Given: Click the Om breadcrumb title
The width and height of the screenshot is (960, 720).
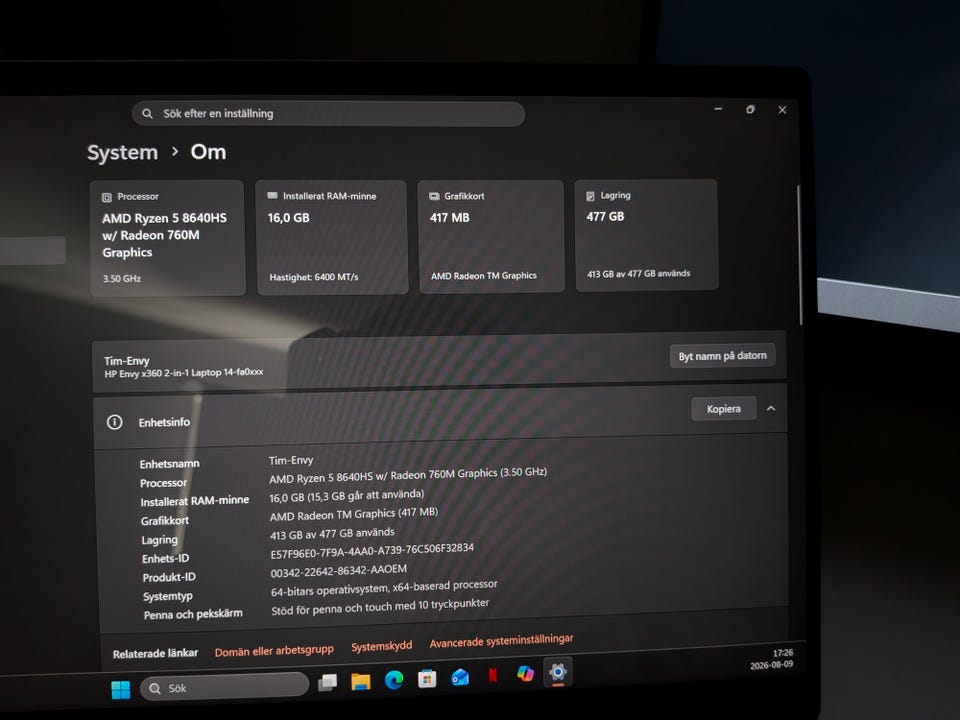Looking at the screenshot, I should pyautogui.click(x=208, y=152).
